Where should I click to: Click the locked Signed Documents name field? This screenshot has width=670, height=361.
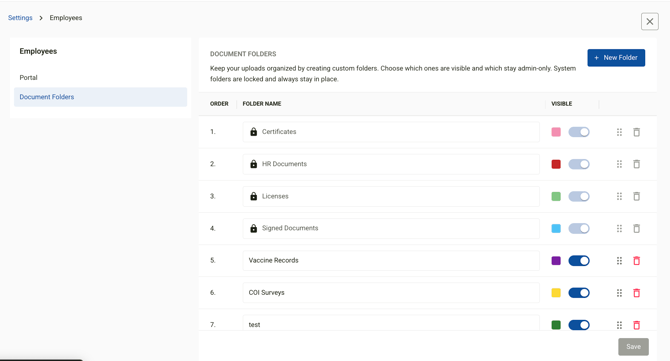pos(391,228)
